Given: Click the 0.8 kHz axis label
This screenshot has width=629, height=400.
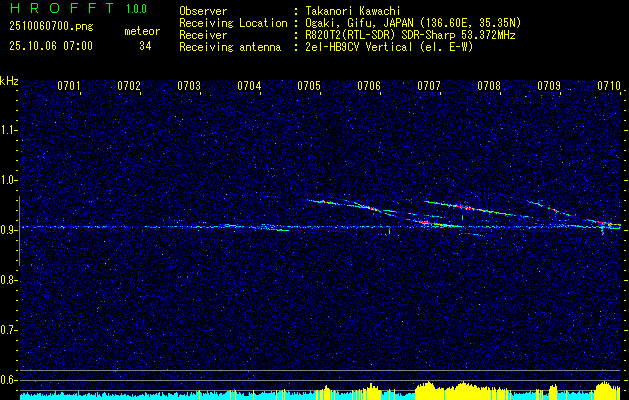Looking at the screenshot, I should [8, 280].
